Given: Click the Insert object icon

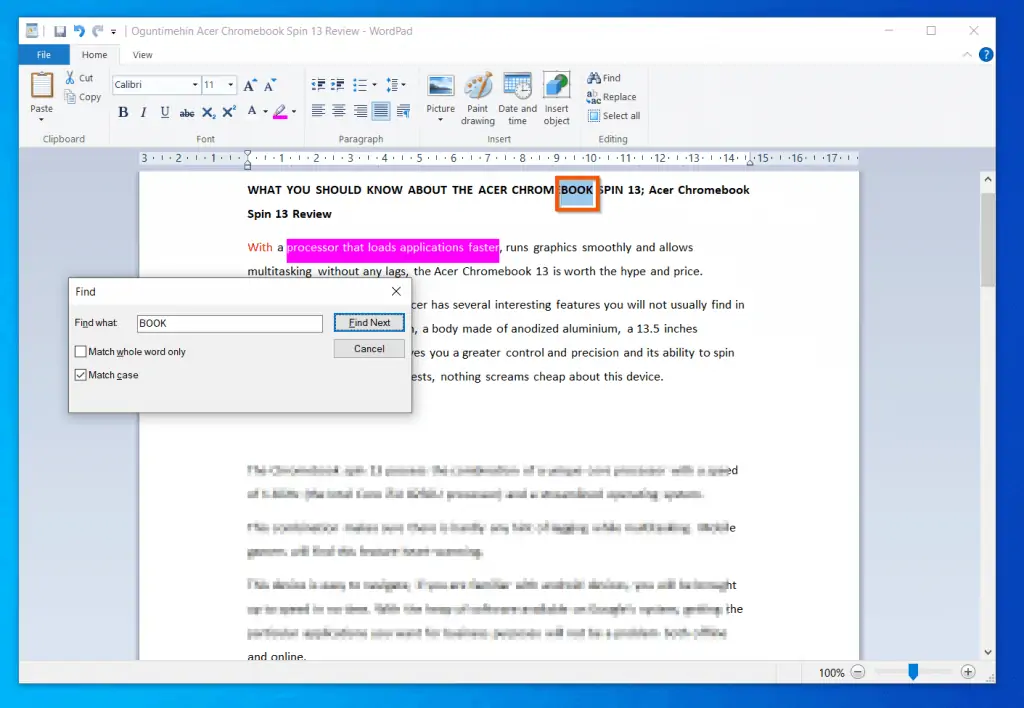Looking at the screenshot, I should (557, 98).
